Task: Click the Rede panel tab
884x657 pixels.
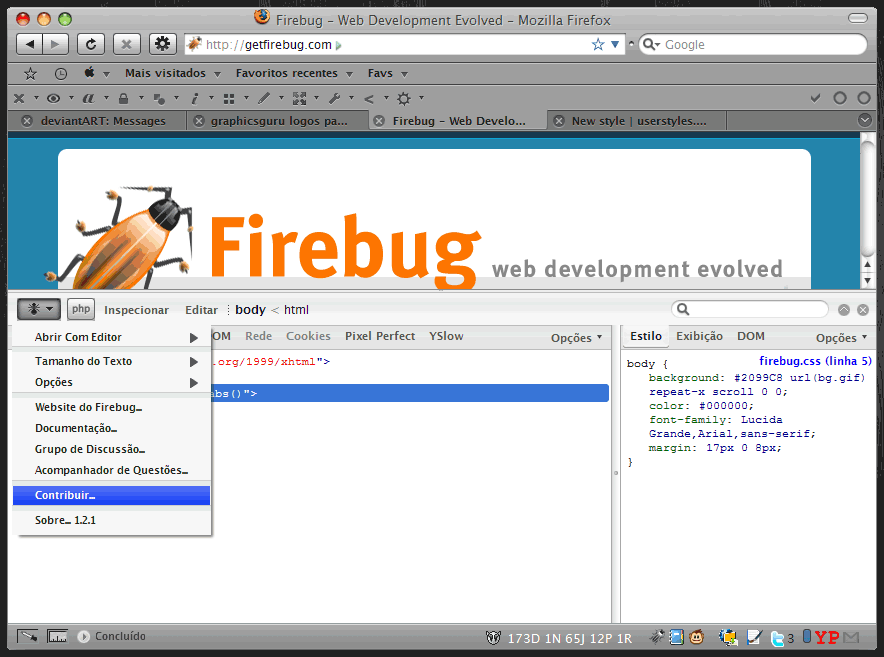Action: (259, 336)
